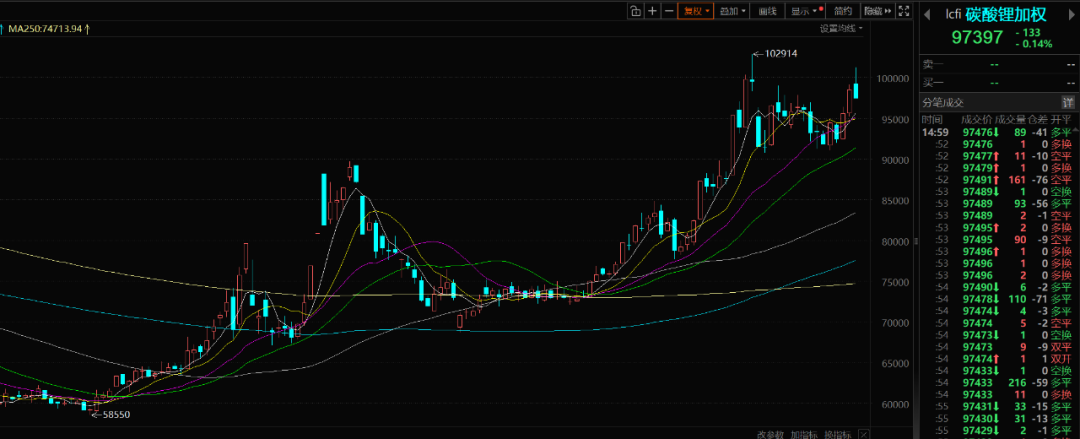The width and height of the screenshot is (1080, 439).
Task: Toggle 简约 simple mode
Action: point(843,11)
